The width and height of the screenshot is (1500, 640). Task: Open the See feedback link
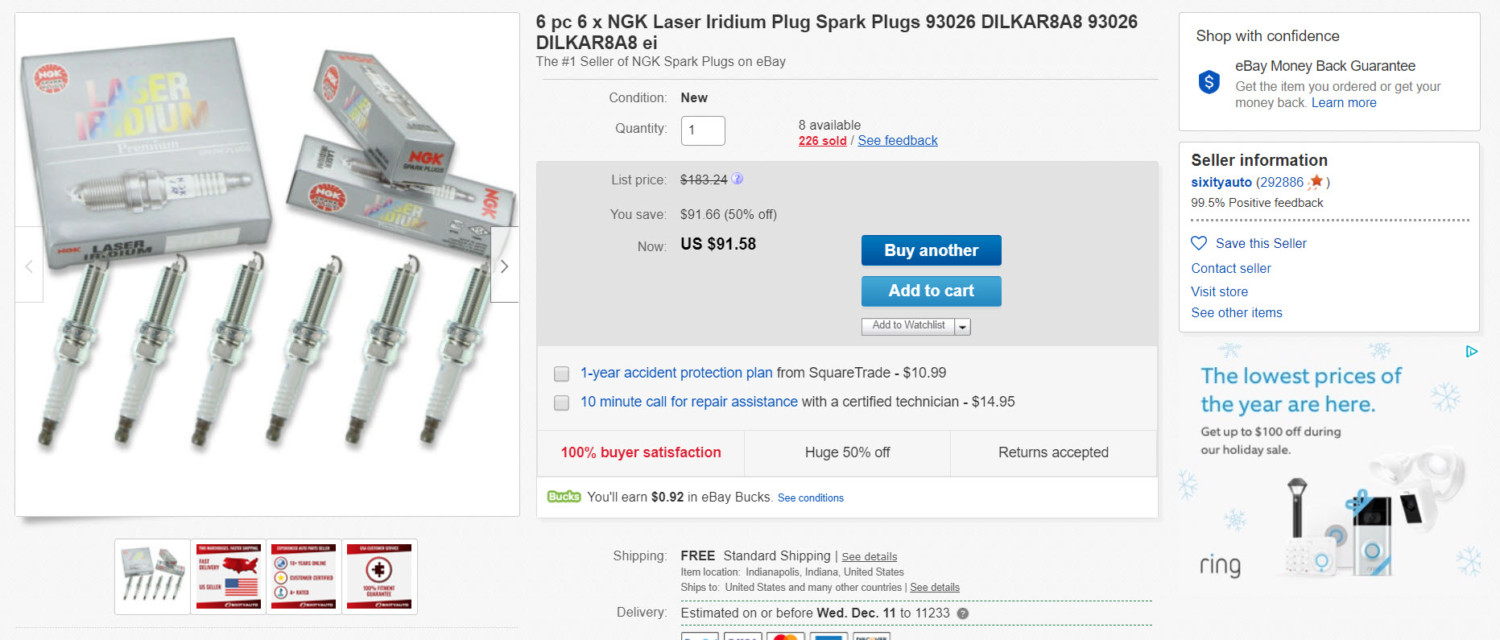(x=897, y=141)
